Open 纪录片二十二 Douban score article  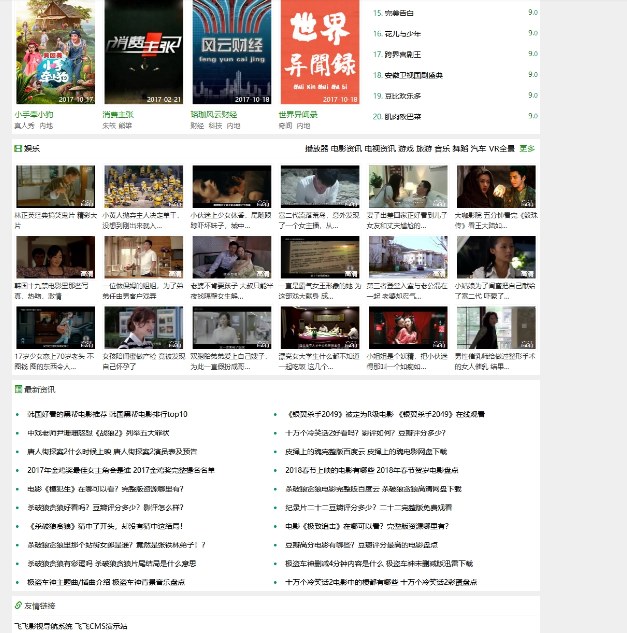tap(369, 507)
